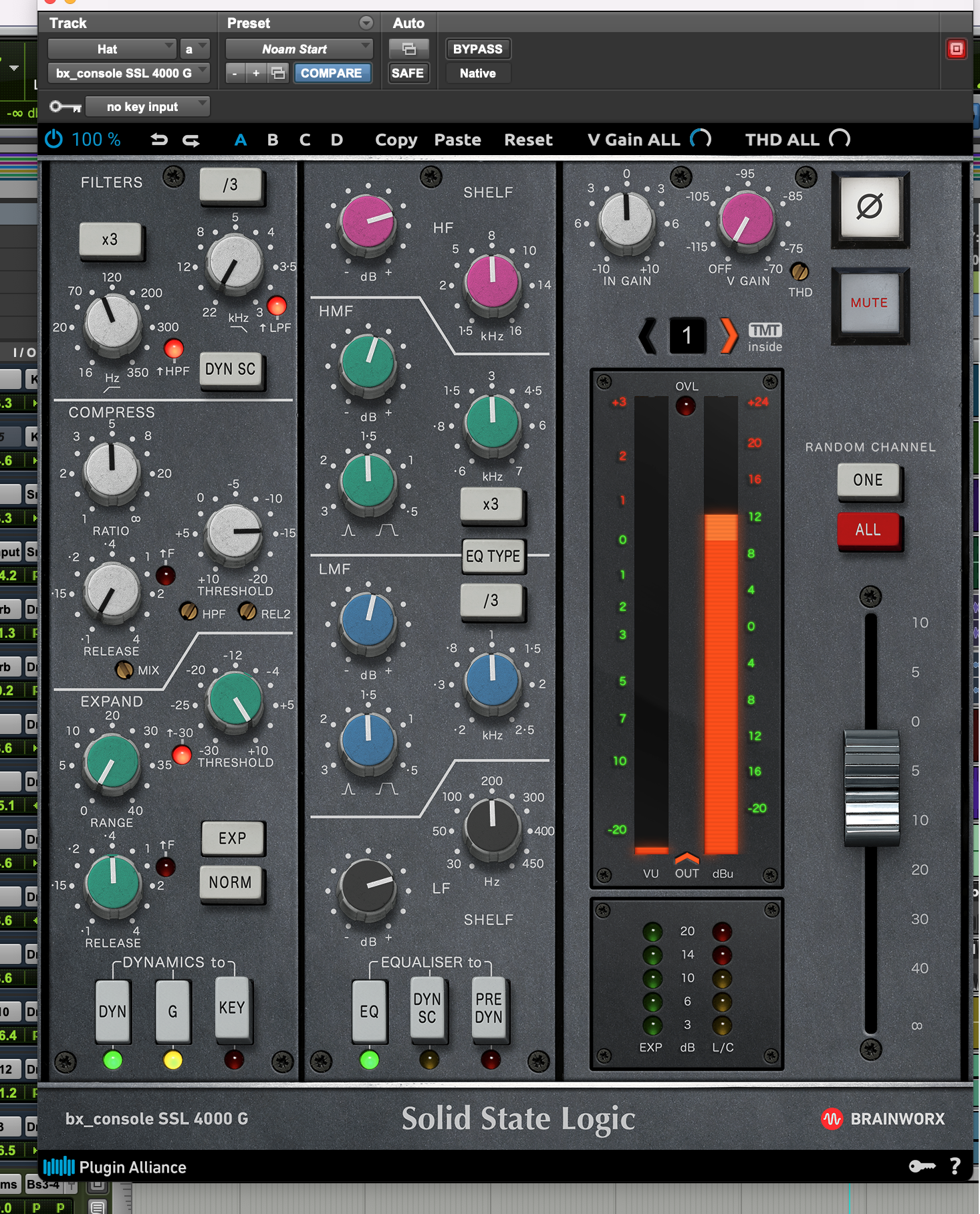
Task: Click the preset copy settings icon
Action: click(278, 73)
